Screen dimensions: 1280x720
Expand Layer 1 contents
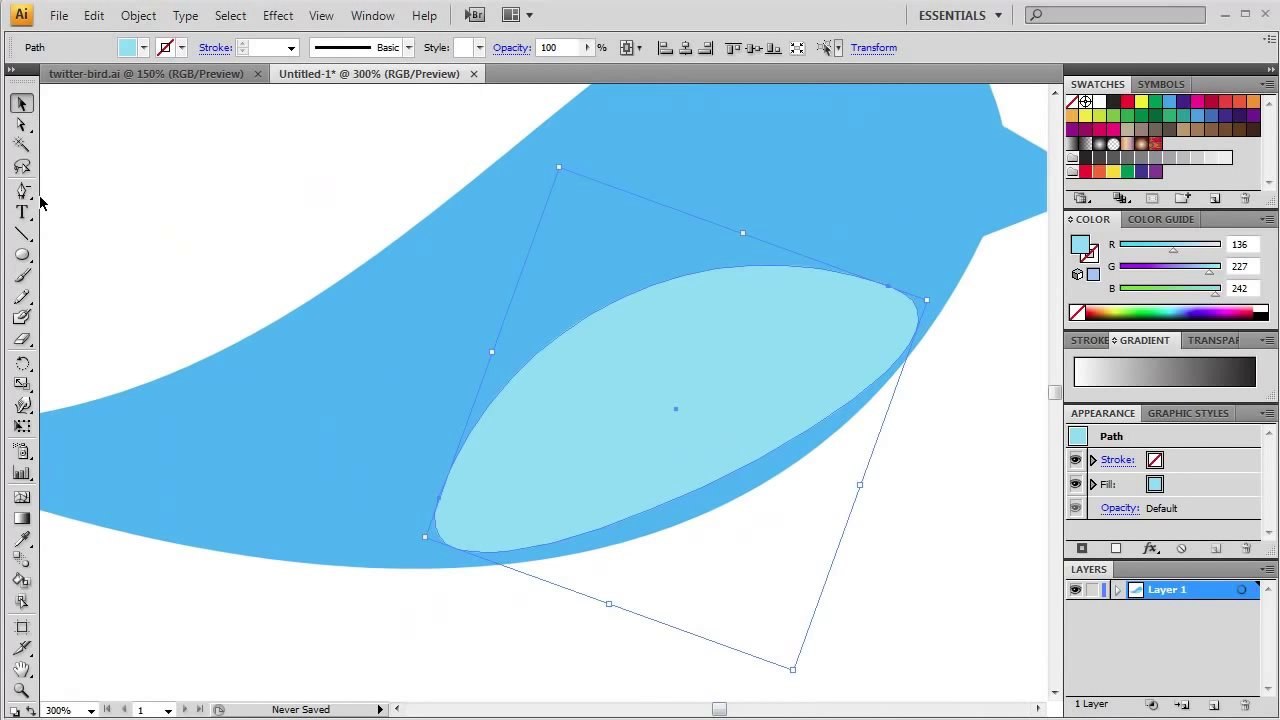point(1118,590)
